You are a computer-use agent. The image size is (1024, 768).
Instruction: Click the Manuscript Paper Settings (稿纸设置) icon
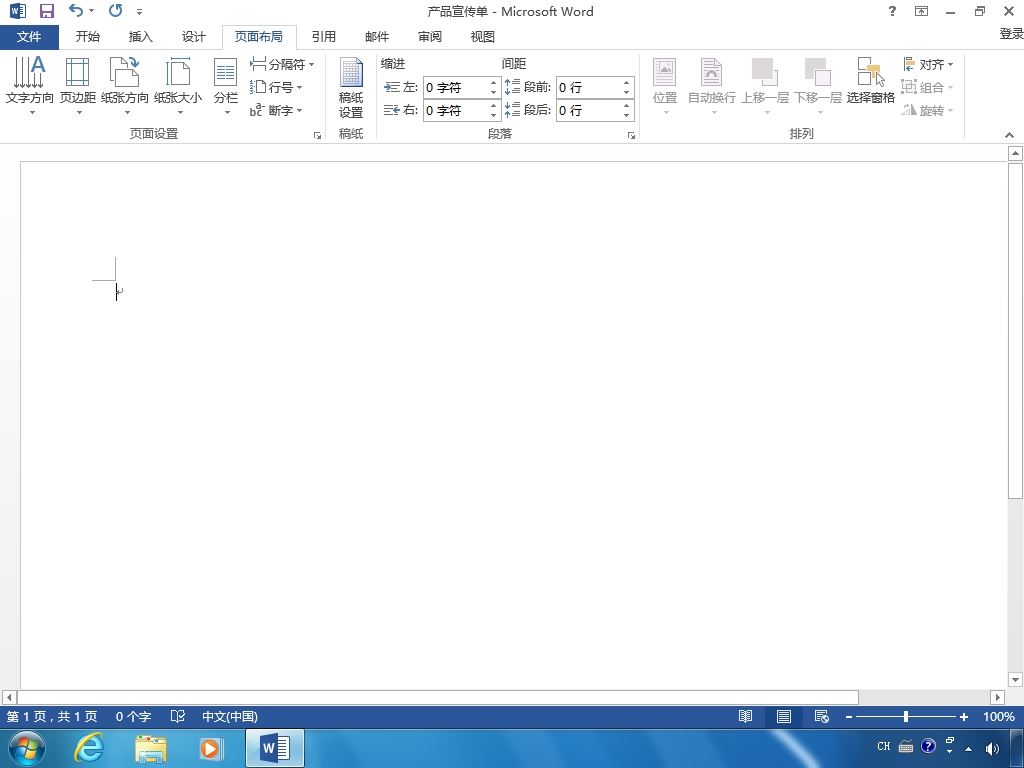pos(351,87)
